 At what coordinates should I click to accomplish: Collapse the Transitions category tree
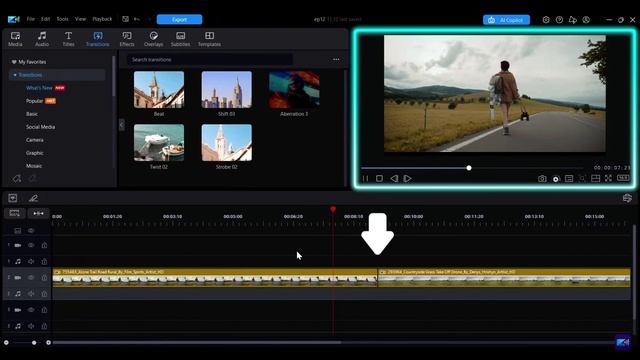click(15, 75)
